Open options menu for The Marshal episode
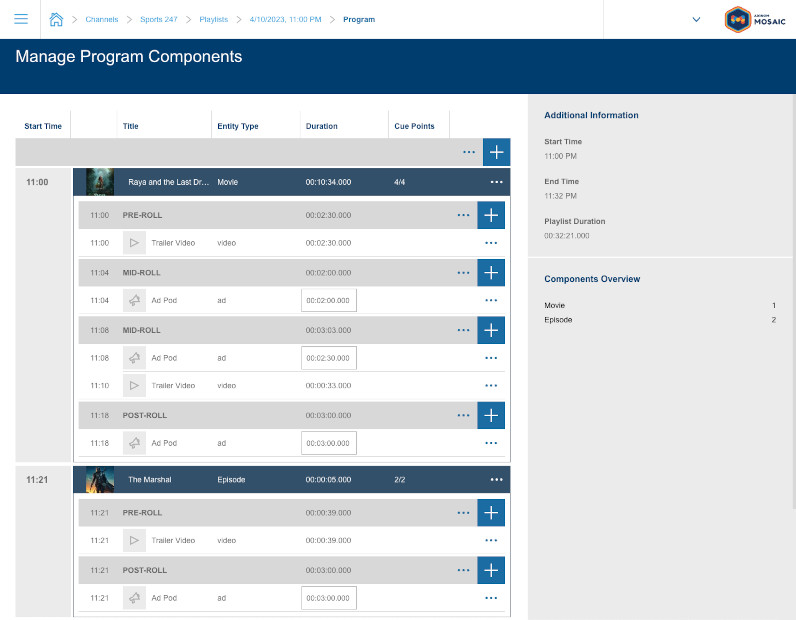This screenshot has width=796, height=620. click(x=496, y=480)
